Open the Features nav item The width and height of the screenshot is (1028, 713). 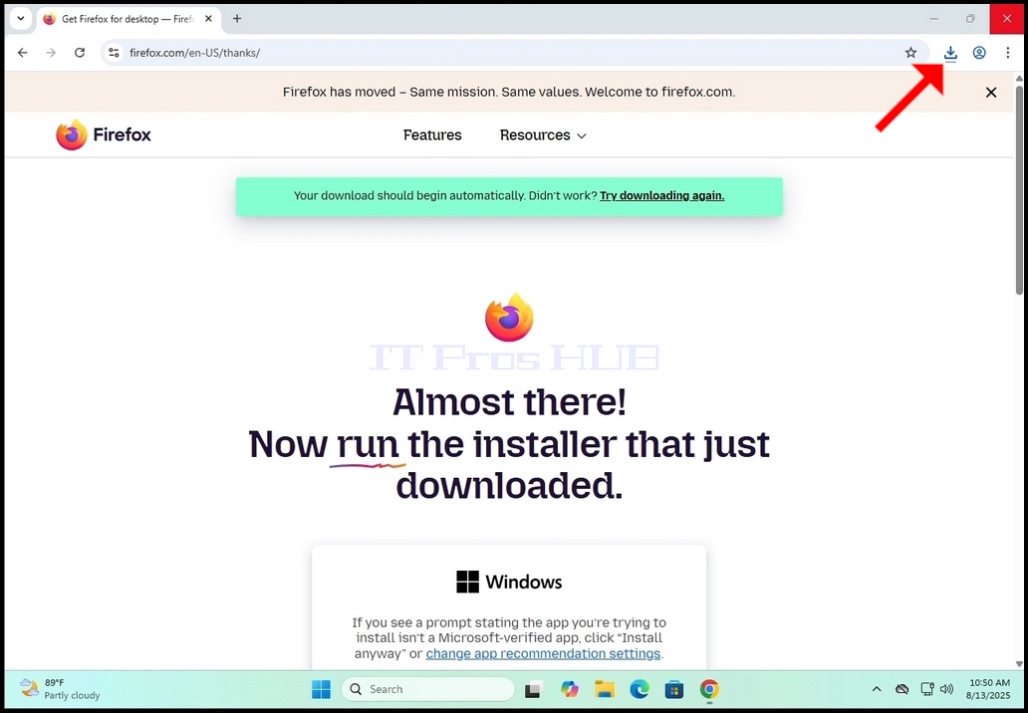click(x=432, y=135)
